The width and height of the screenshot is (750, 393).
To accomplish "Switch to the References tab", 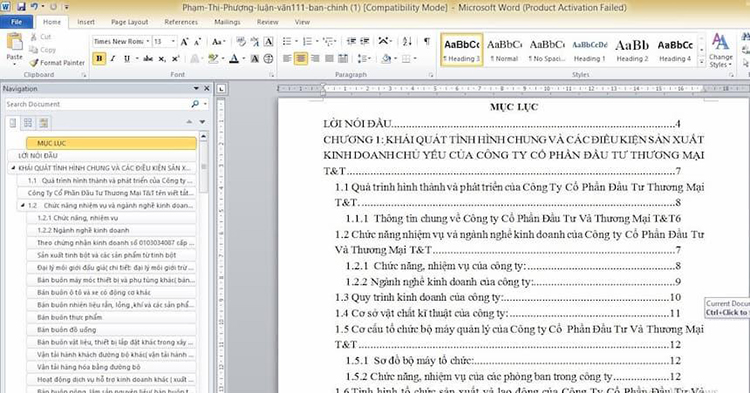I will click(181, 22).
